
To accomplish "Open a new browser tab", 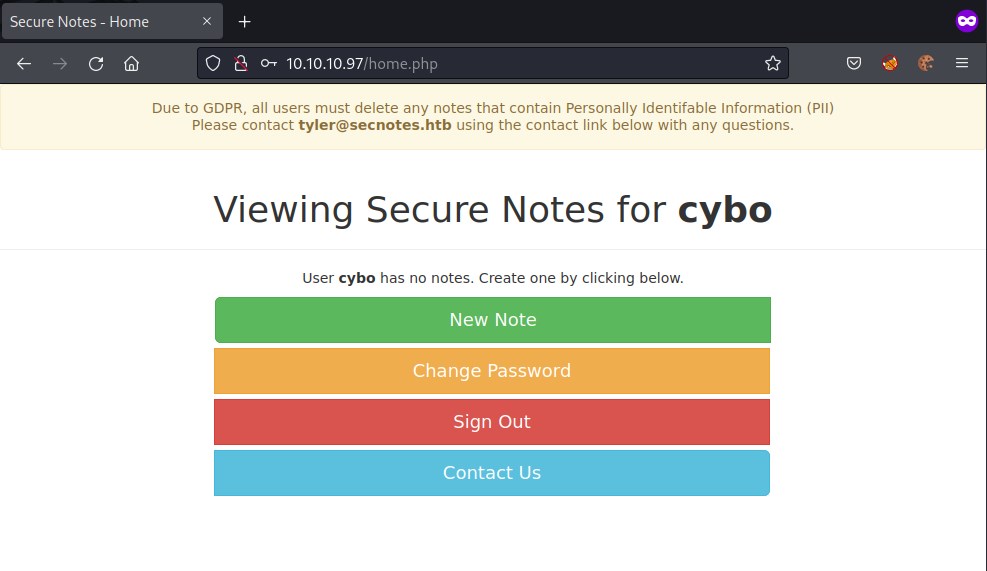I will tap(245, 21).
